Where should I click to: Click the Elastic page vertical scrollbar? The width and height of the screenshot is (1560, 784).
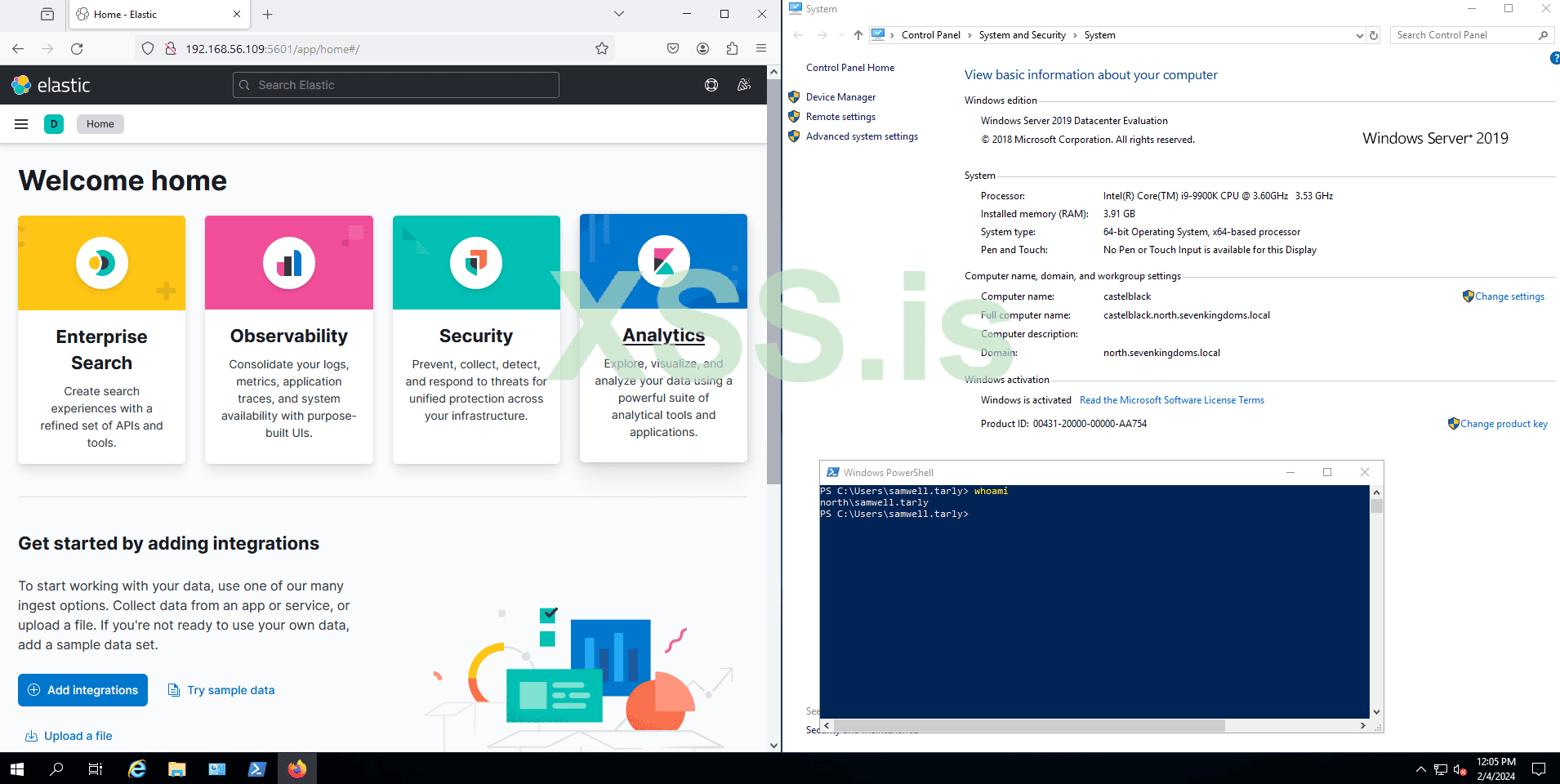tap(773, 282)
